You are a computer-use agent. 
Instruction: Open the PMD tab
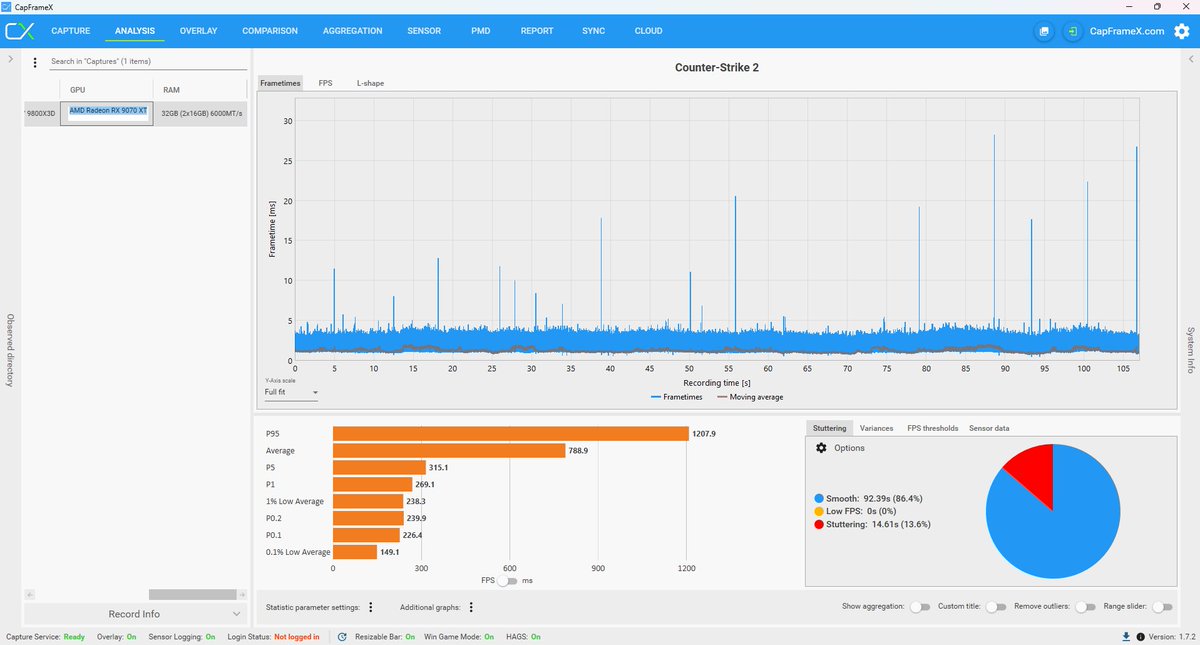(x=480, y=31)
